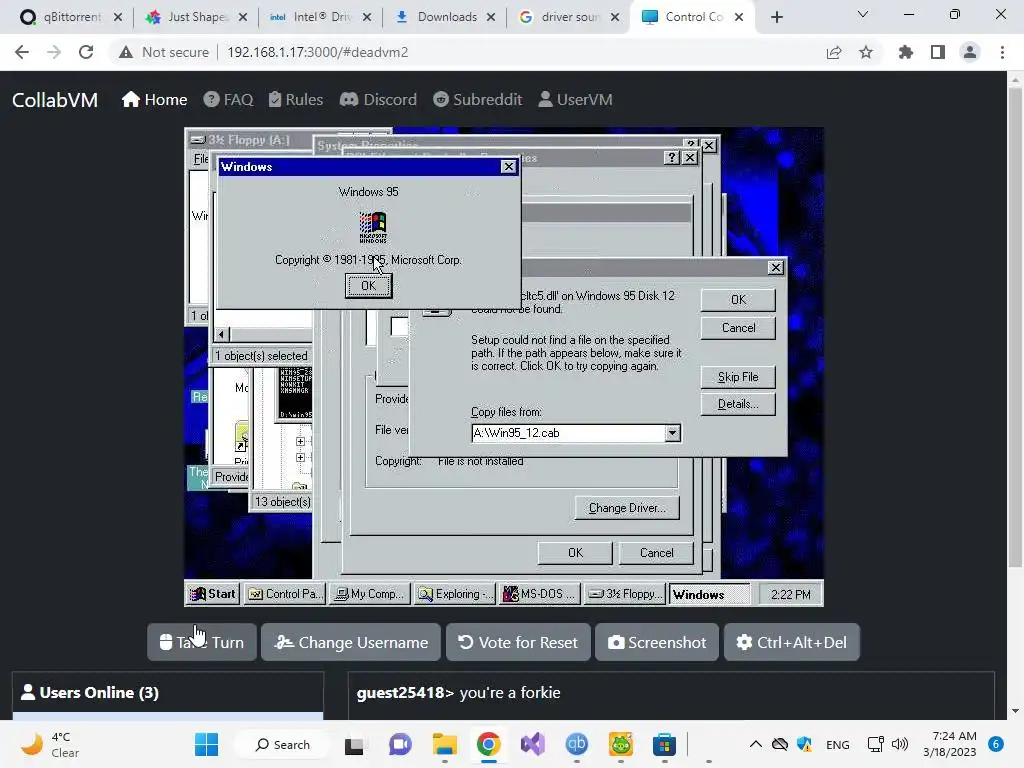Open the FAQ link
The image size is (1024, 768).
pyautogui.click(x=228, y=100)
